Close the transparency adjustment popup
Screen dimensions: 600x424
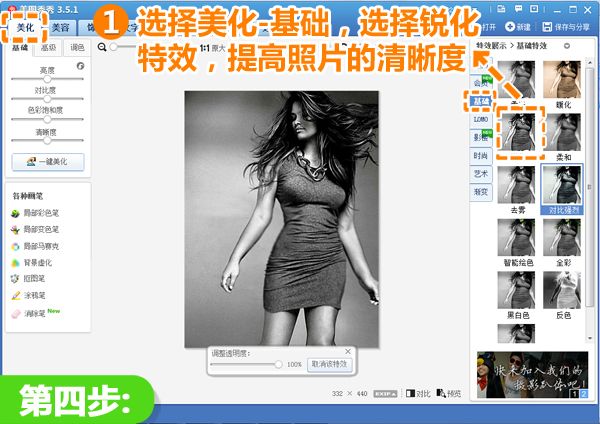click(x=347, y=351)
